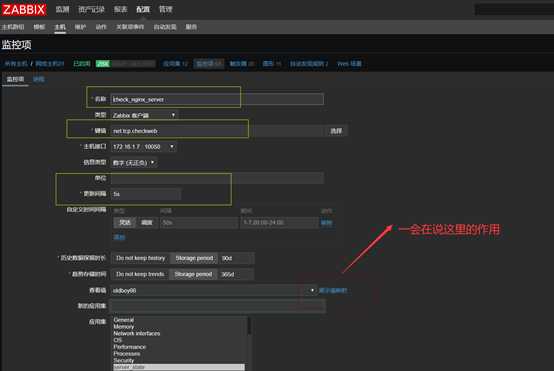The image size is (554, 371).
Task: Select the 主机 submenu item
Action: click(x=60, y=27)
